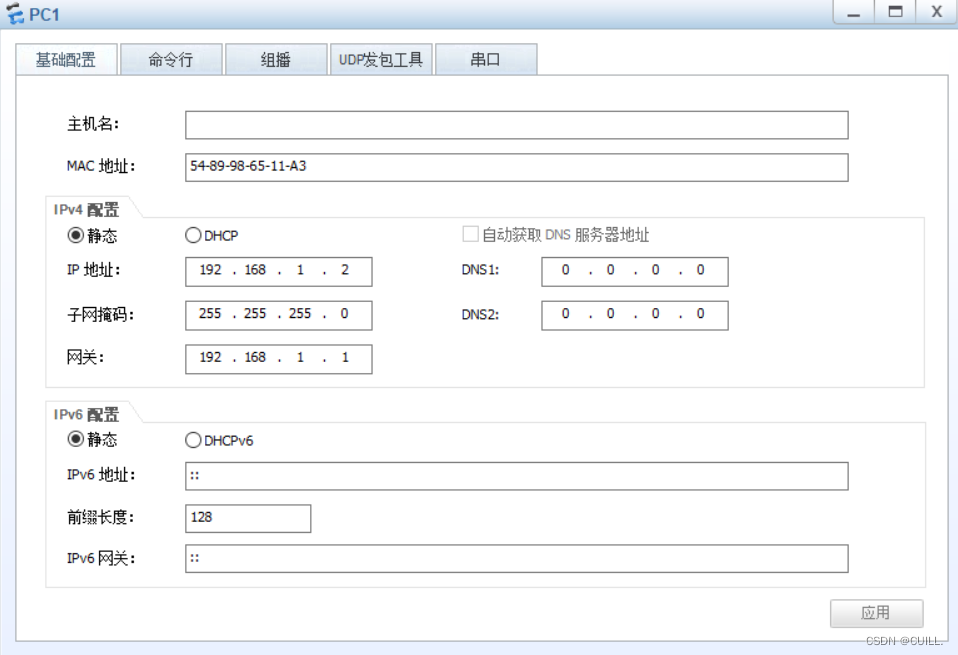Switch to the 基础配置 tab
958x655 pixels.
[66, 59]
